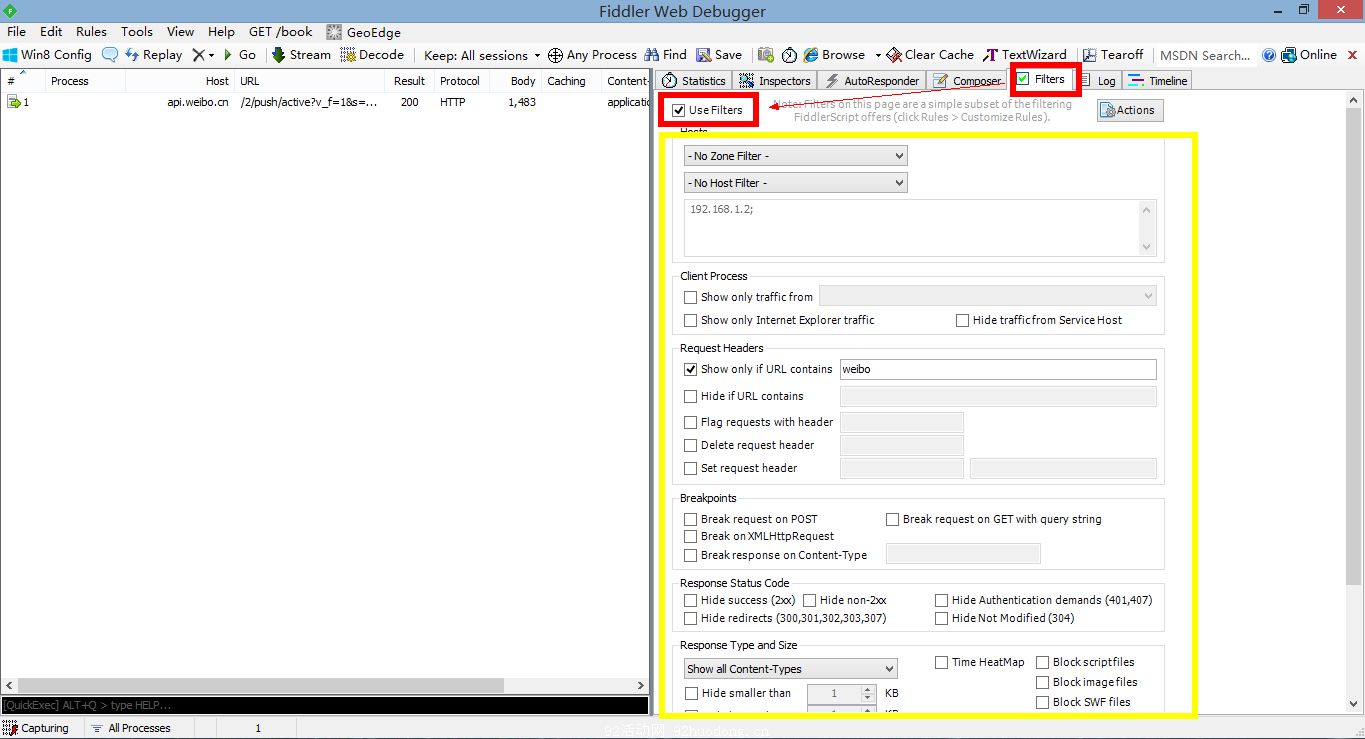1365x739 pixels.
Task: Click the Decode toolbar icon
Action: tap(348, 55)
